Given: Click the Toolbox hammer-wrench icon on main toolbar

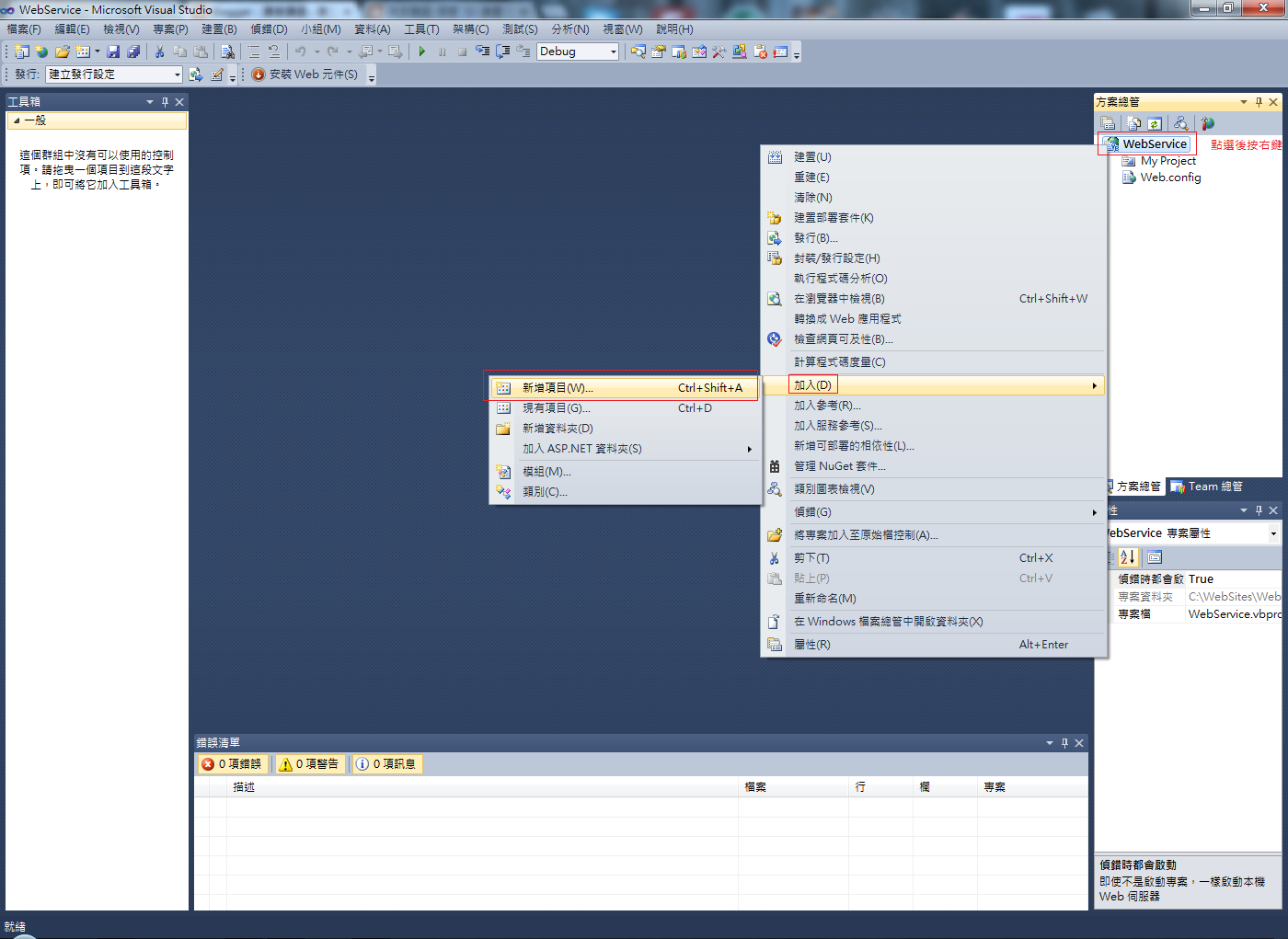Looking at the screenshot, I should 719,52.
